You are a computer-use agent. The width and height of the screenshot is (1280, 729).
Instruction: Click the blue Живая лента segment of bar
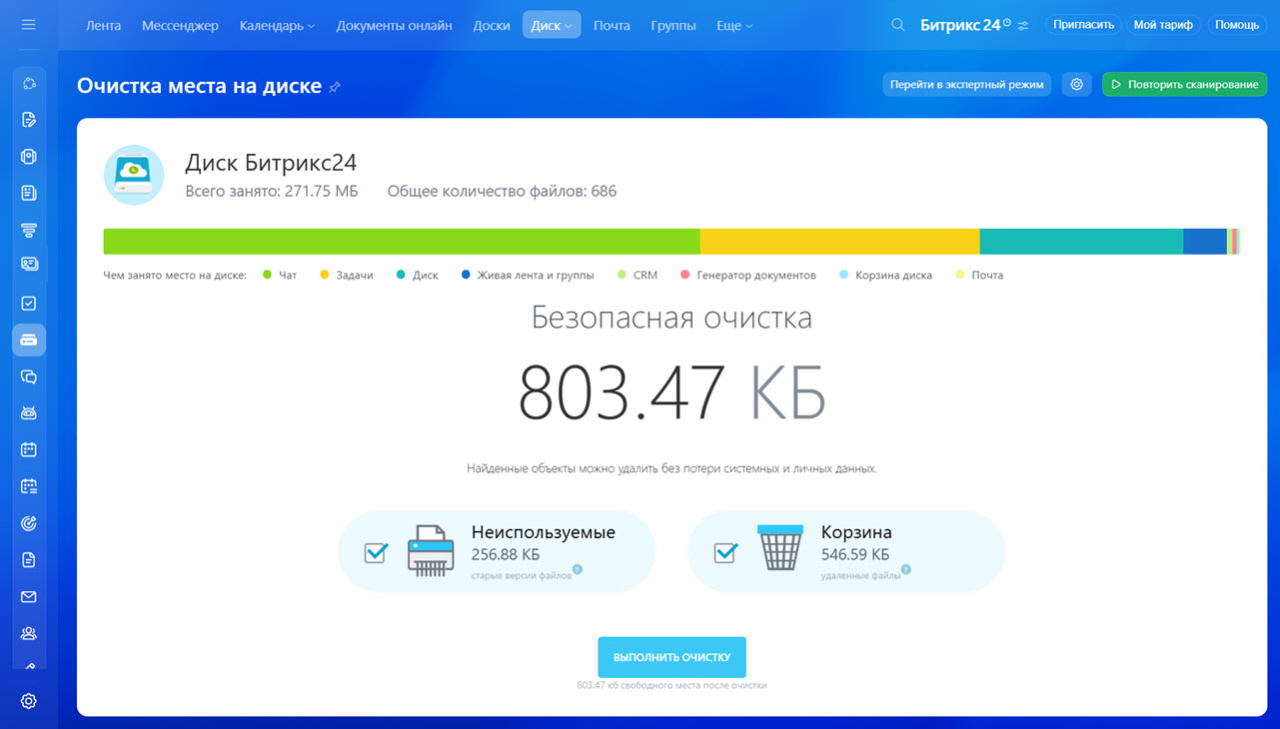coord(1205,241)
